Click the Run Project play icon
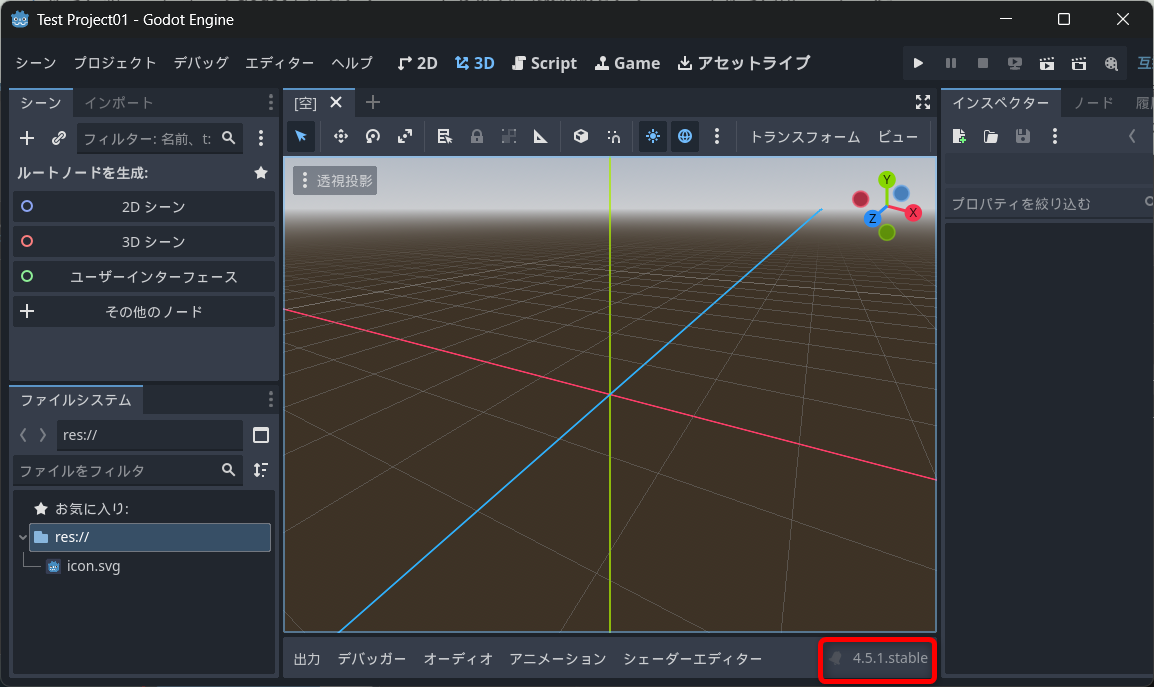1154x687 pixels. (x=918, y=63)
